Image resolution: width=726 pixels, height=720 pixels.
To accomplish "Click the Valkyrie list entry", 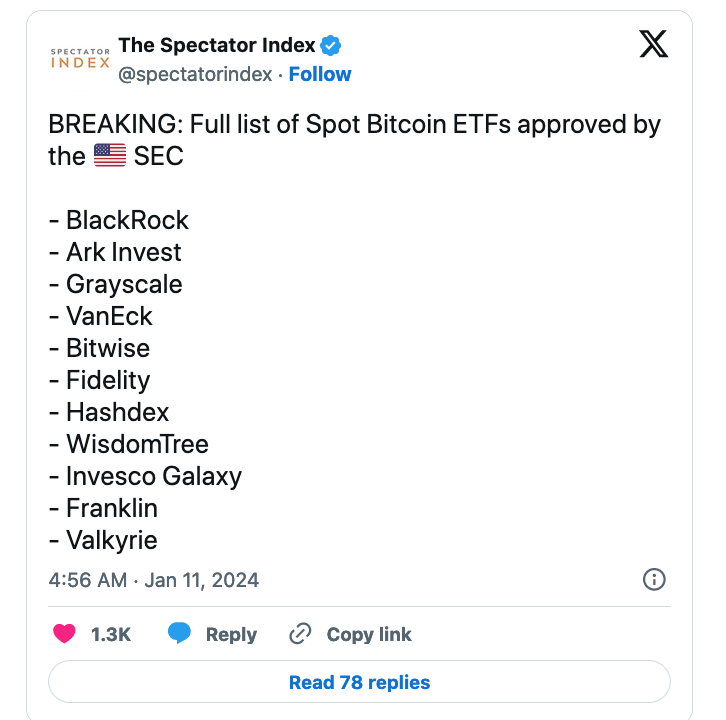I will click(x=111, y=540).
